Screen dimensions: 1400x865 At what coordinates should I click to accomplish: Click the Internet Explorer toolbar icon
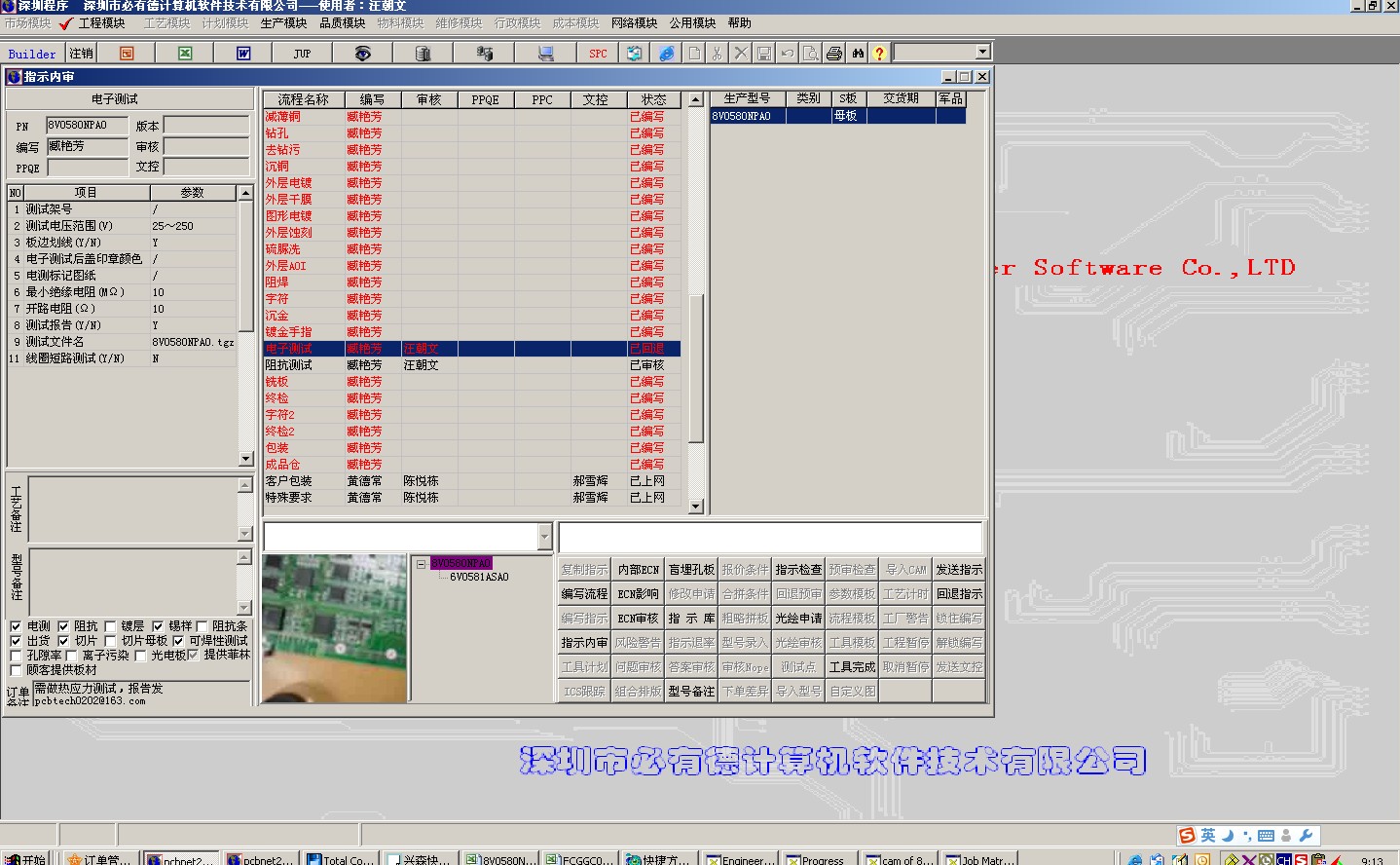(x=666, y=54)
